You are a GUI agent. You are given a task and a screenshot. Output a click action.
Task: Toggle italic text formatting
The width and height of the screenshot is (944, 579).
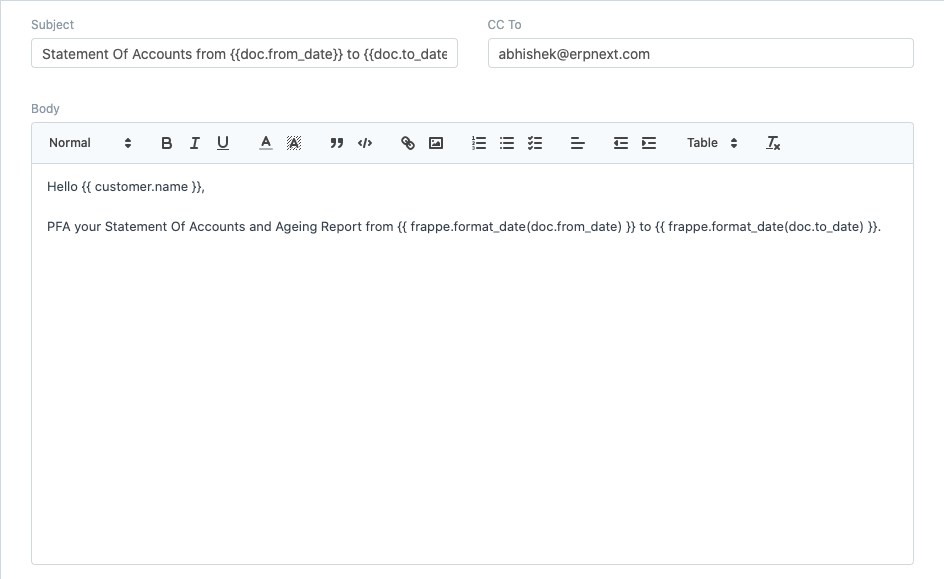click(x=195, y=143)
